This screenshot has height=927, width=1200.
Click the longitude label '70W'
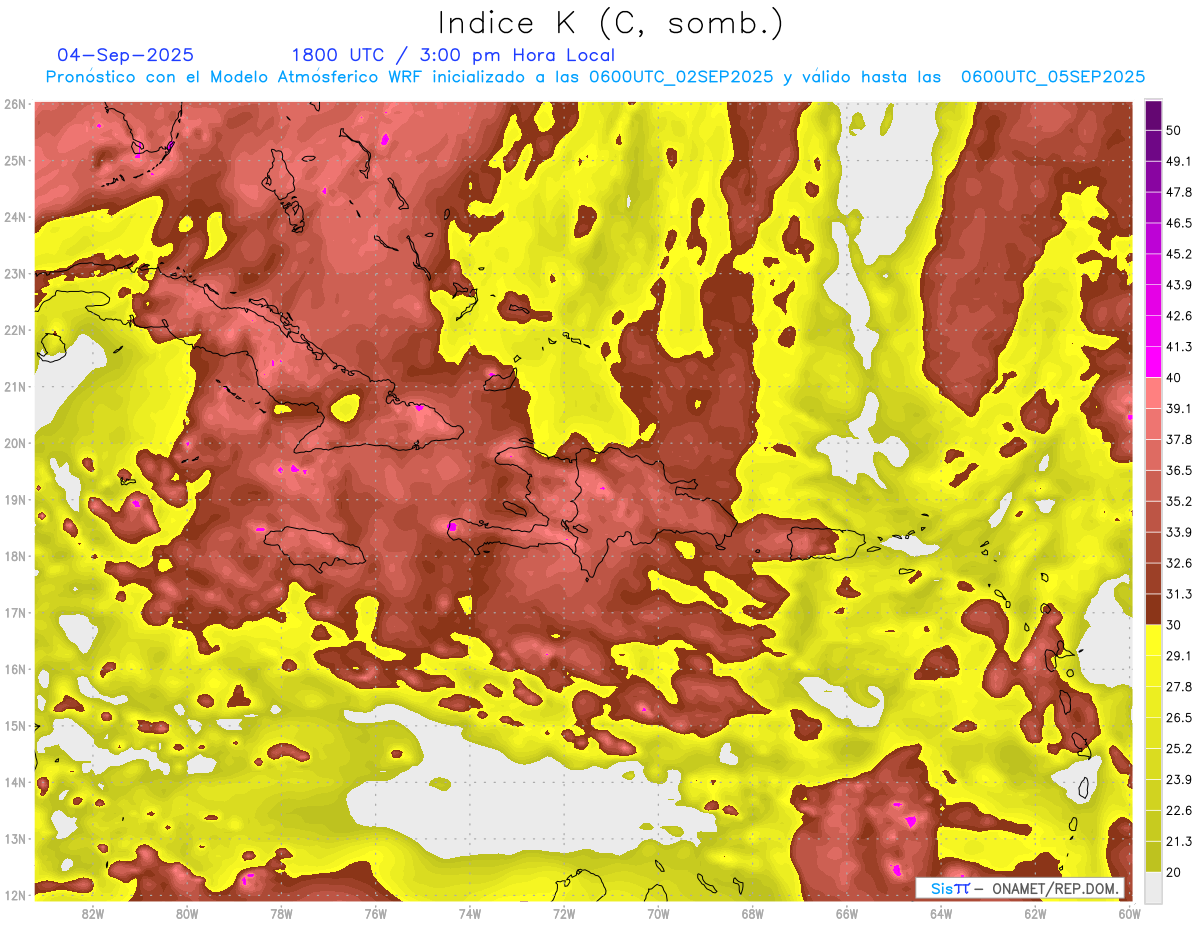(x=658, y=914)
